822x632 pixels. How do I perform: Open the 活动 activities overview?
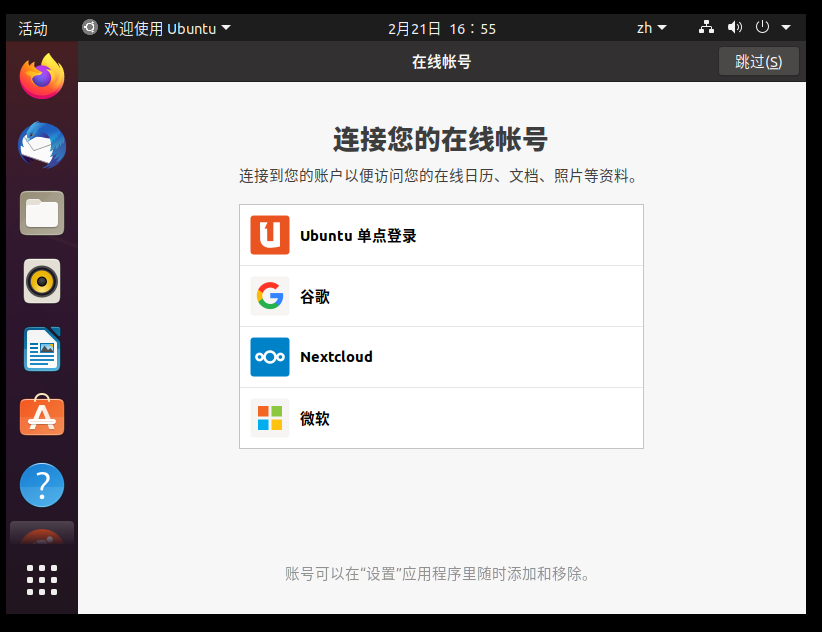33,28
